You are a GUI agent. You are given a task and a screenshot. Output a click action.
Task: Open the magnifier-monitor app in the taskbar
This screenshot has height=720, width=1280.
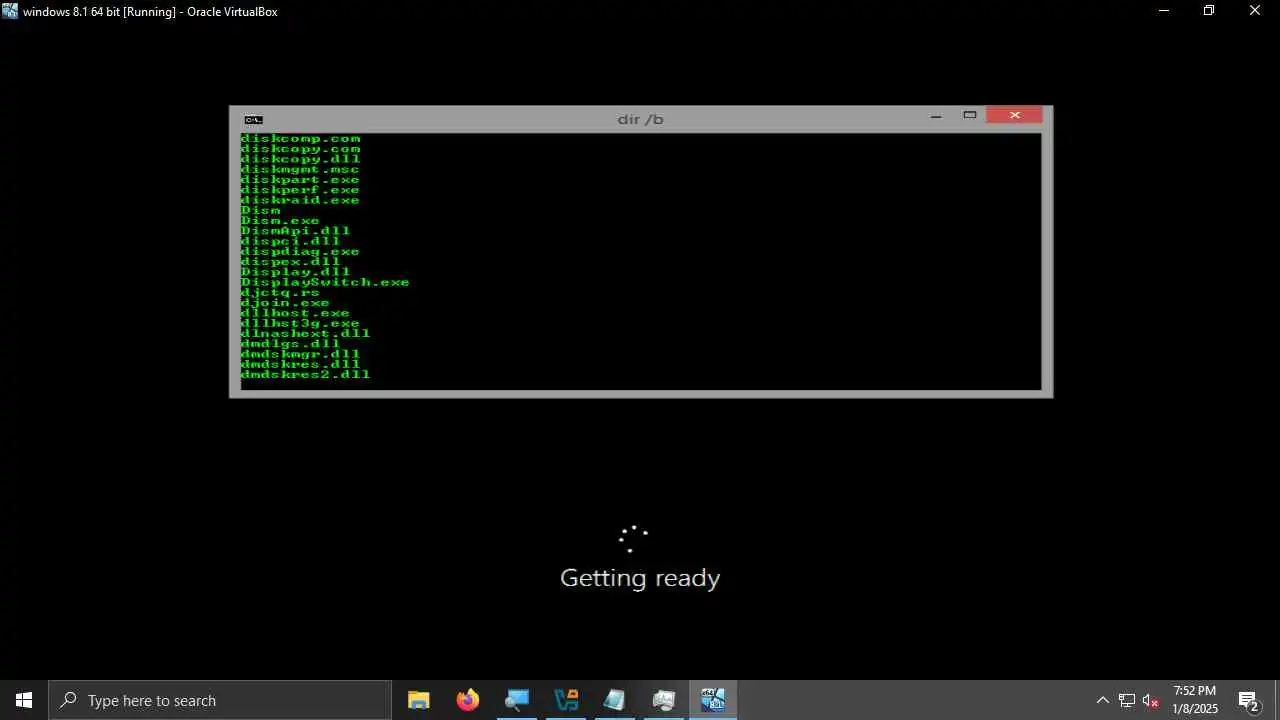[517, 700]
